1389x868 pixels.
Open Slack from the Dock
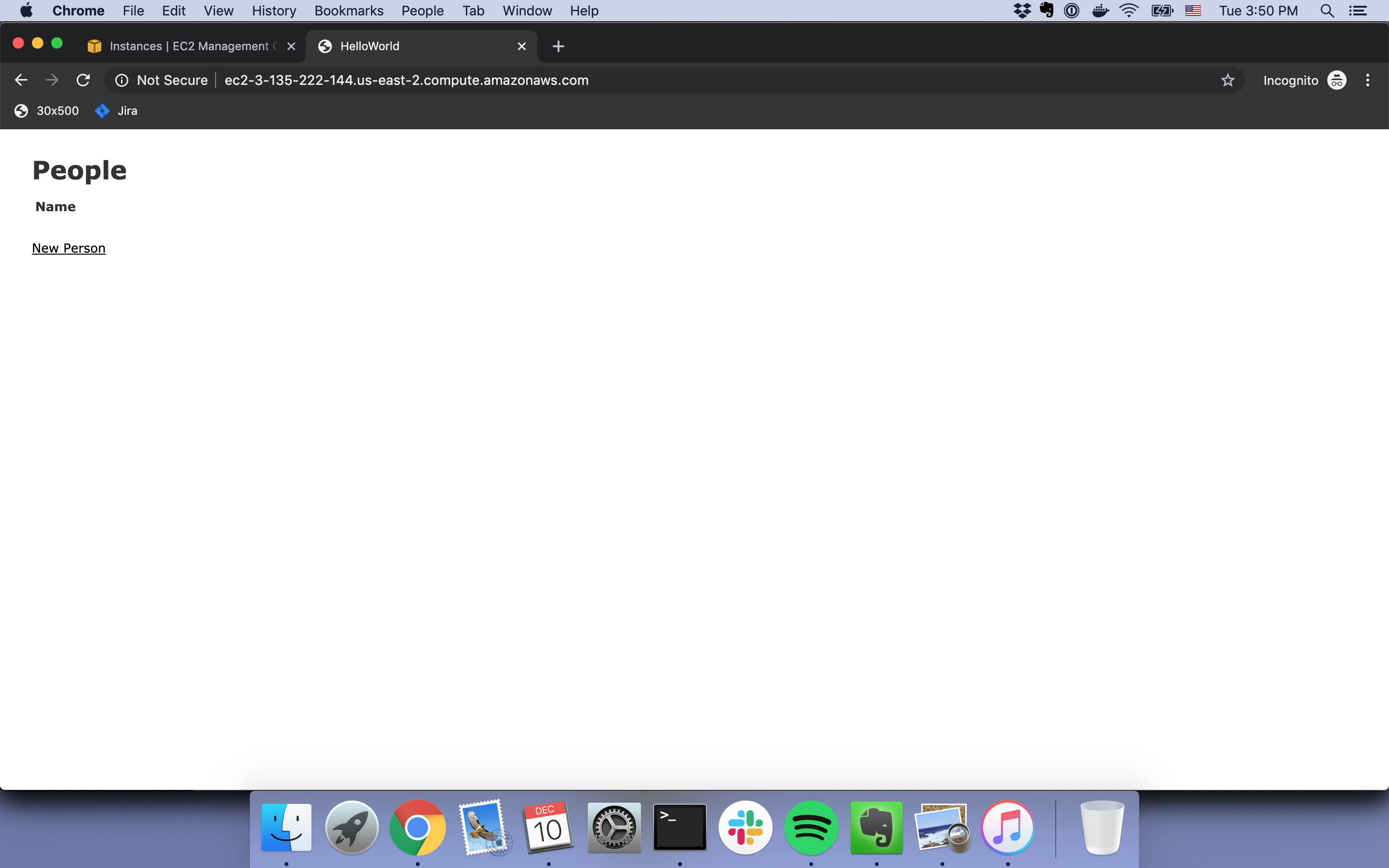tap(746, 827)
